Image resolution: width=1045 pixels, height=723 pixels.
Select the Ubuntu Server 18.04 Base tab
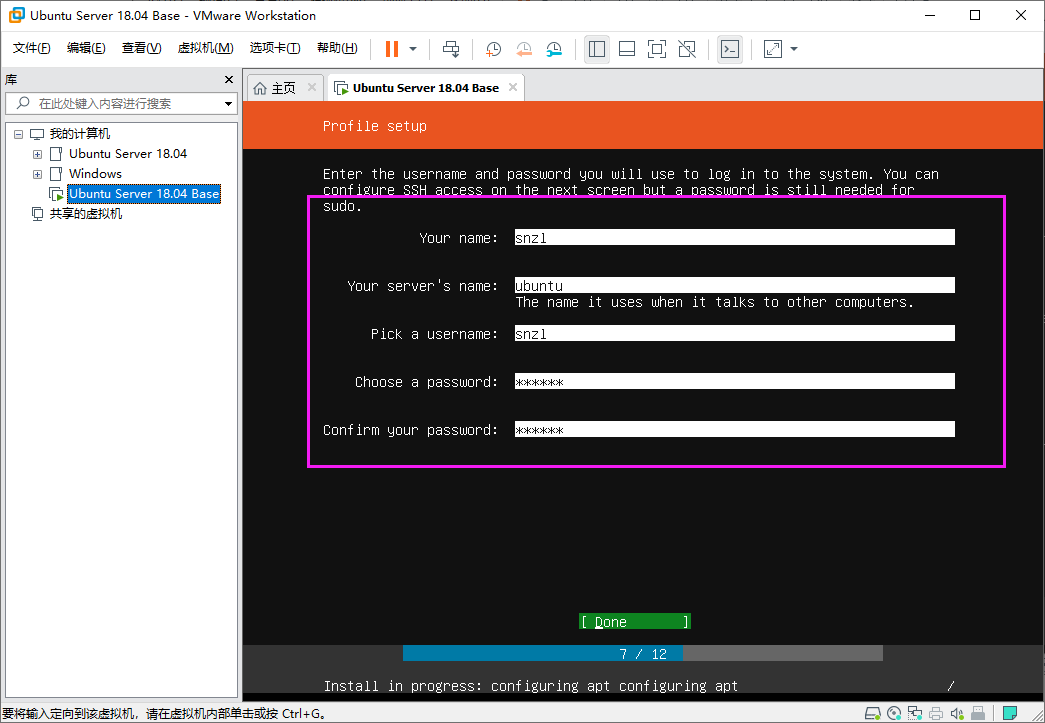coord(426,88)
